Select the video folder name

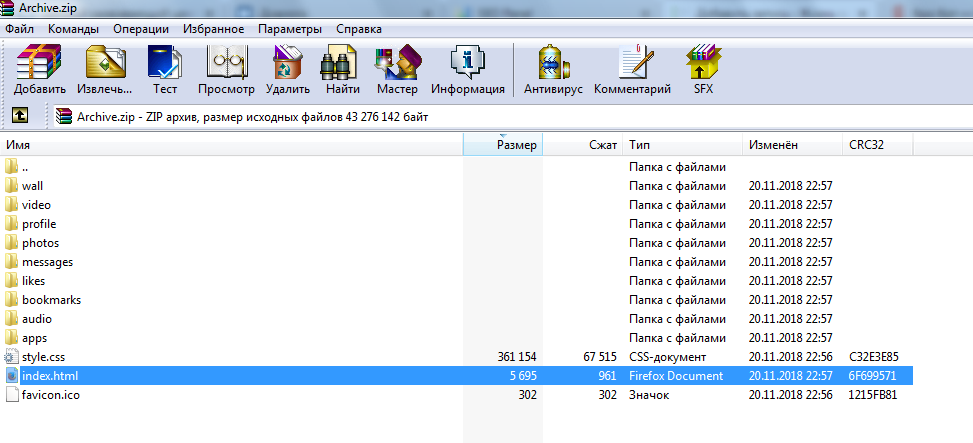pyautogui.click(x=36, y=205)
